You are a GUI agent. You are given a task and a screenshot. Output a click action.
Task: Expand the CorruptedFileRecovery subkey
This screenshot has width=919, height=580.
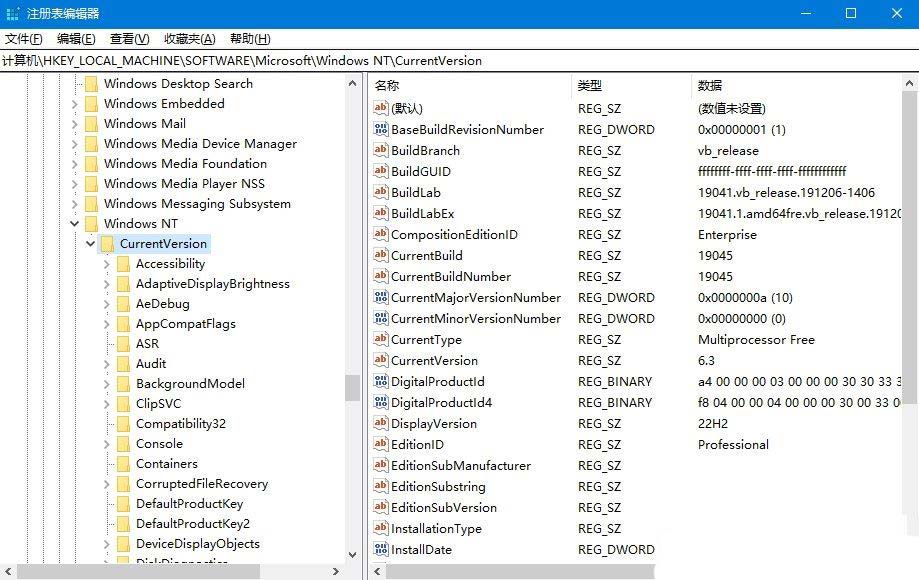(107, 483)
